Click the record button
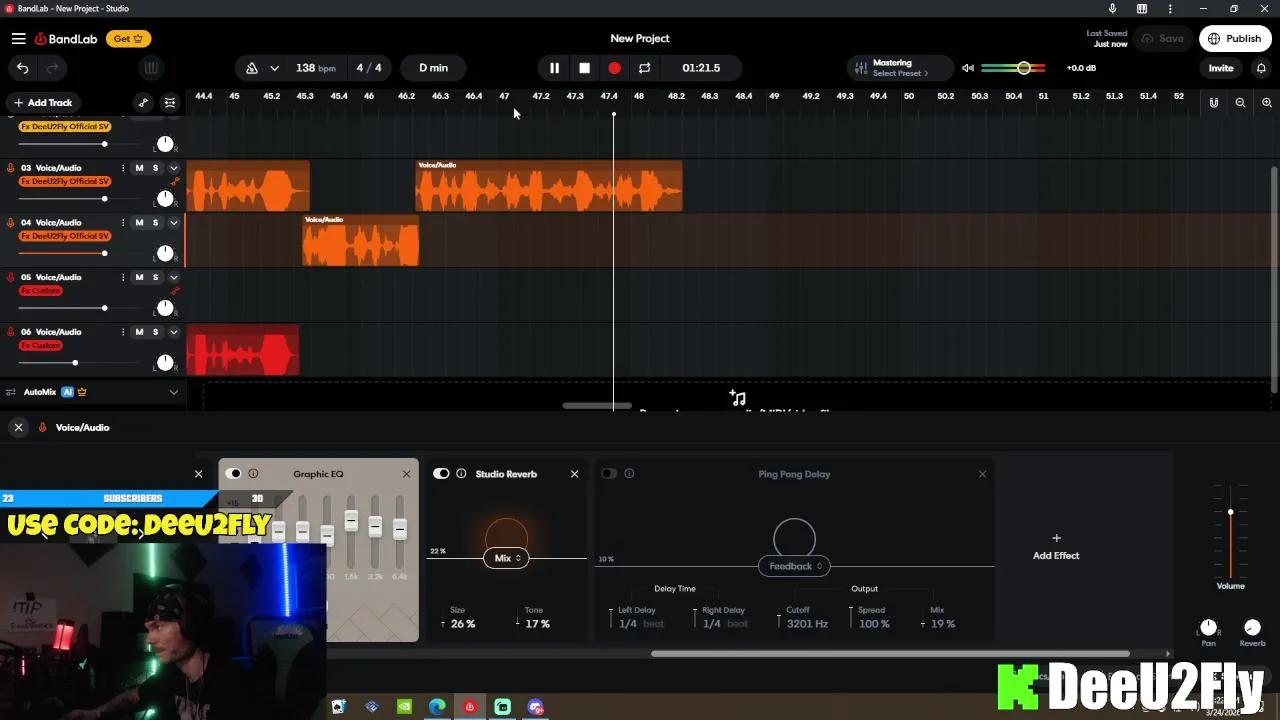Screen dimensions: 1280x720 click(x=614, y=68)
